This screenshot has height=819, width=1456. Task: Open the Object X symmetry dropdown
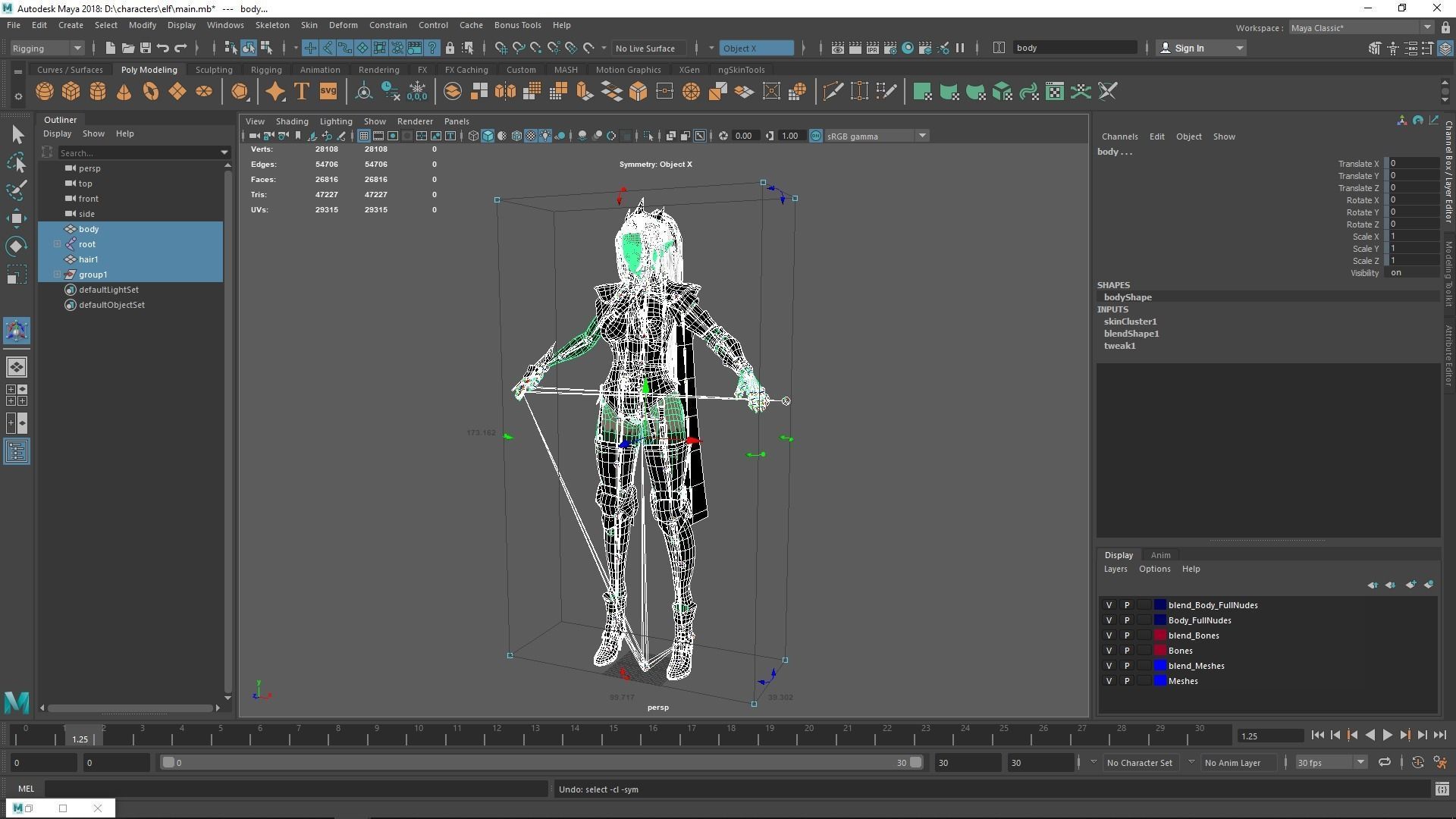[756, 48]
